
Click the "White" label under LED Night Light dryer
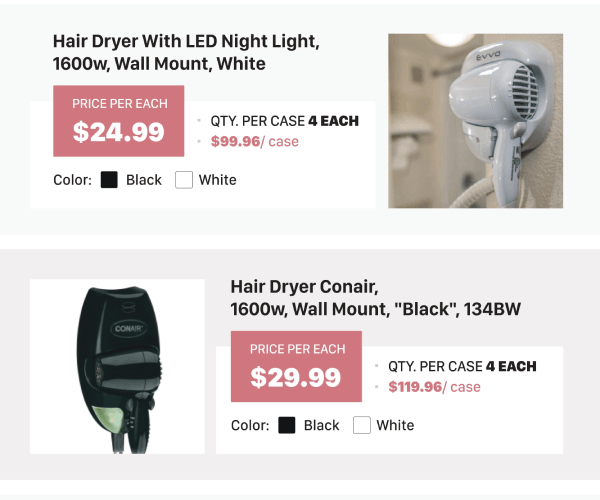(x=218, y=180)
